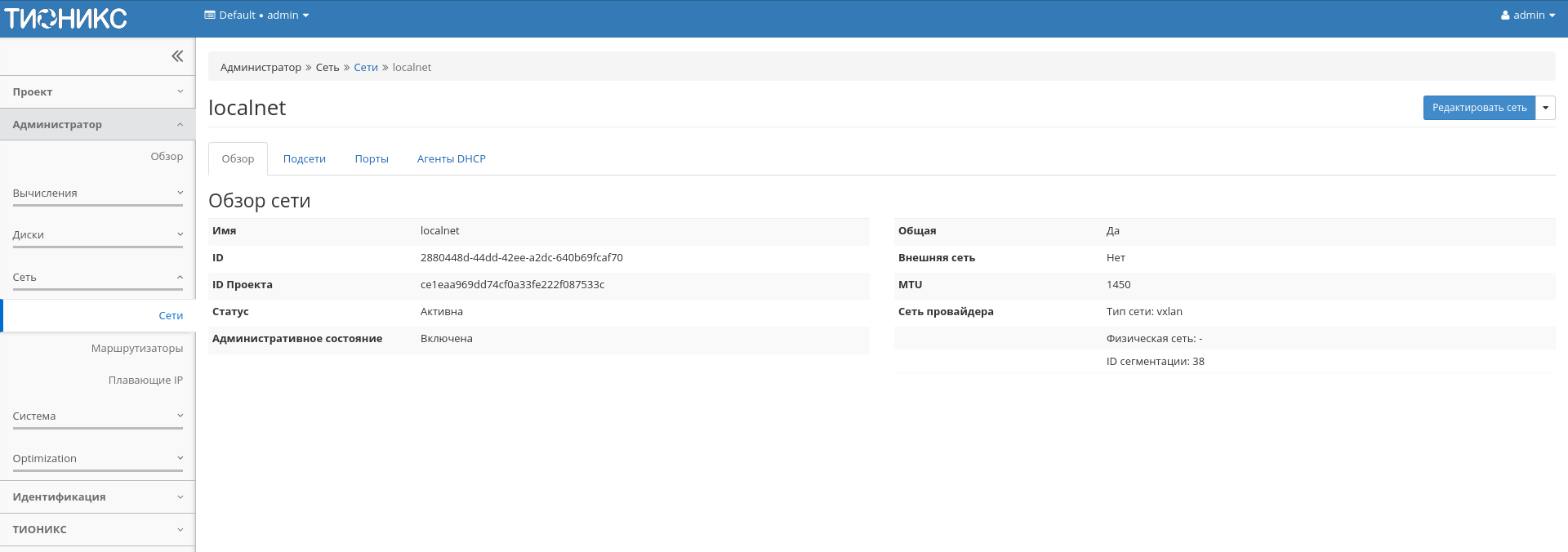The image size is (1568, 552).
Task: Open Default • admin project selector
Action: point(256,16)
